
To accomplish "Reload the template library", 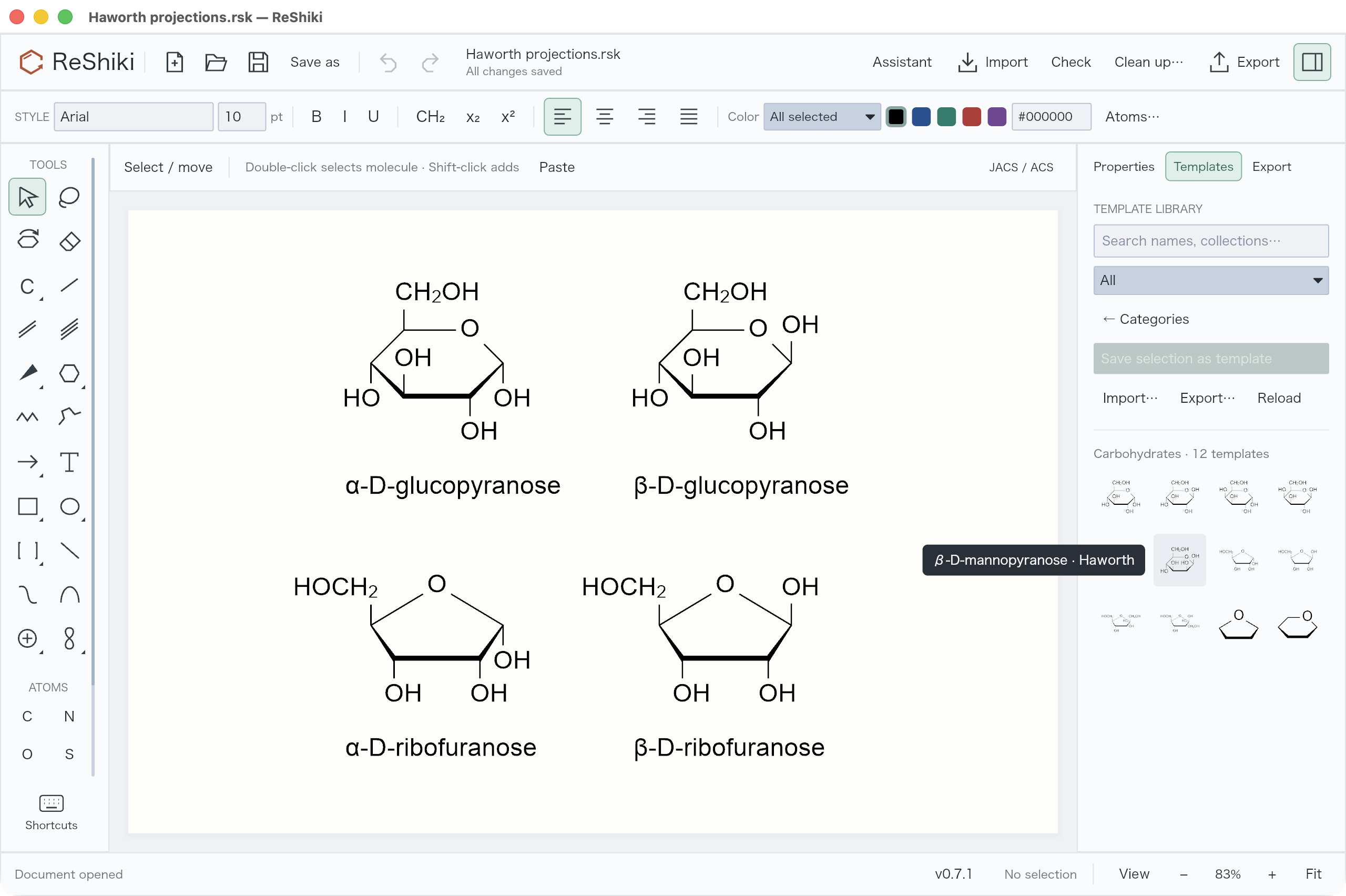I will pyautogui.click(x=1279, y=398).
